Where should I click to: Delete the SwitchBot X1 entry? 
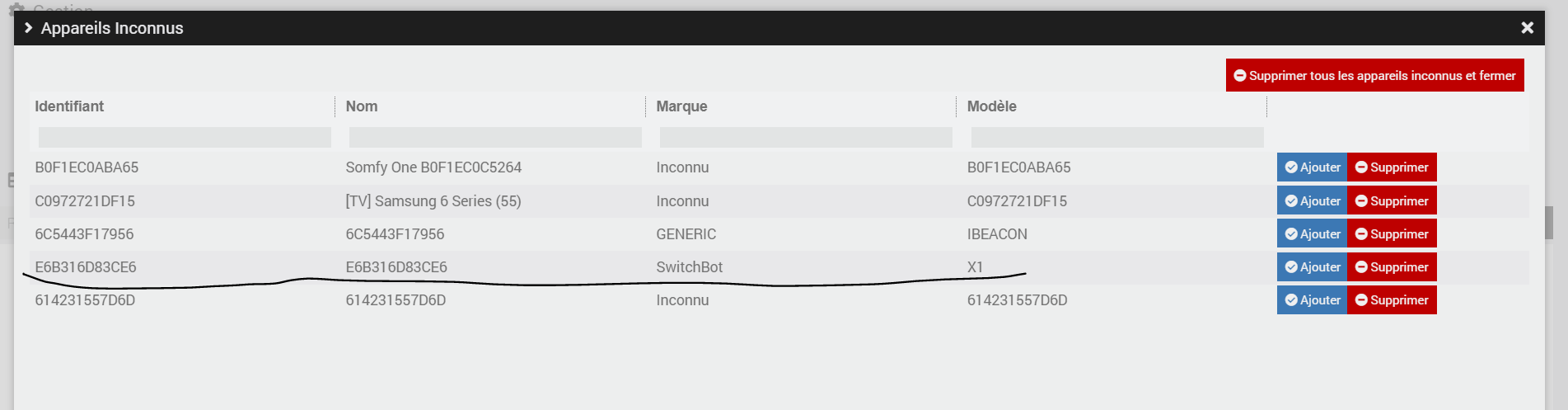pyautogui.click(x=1392, y=266)
